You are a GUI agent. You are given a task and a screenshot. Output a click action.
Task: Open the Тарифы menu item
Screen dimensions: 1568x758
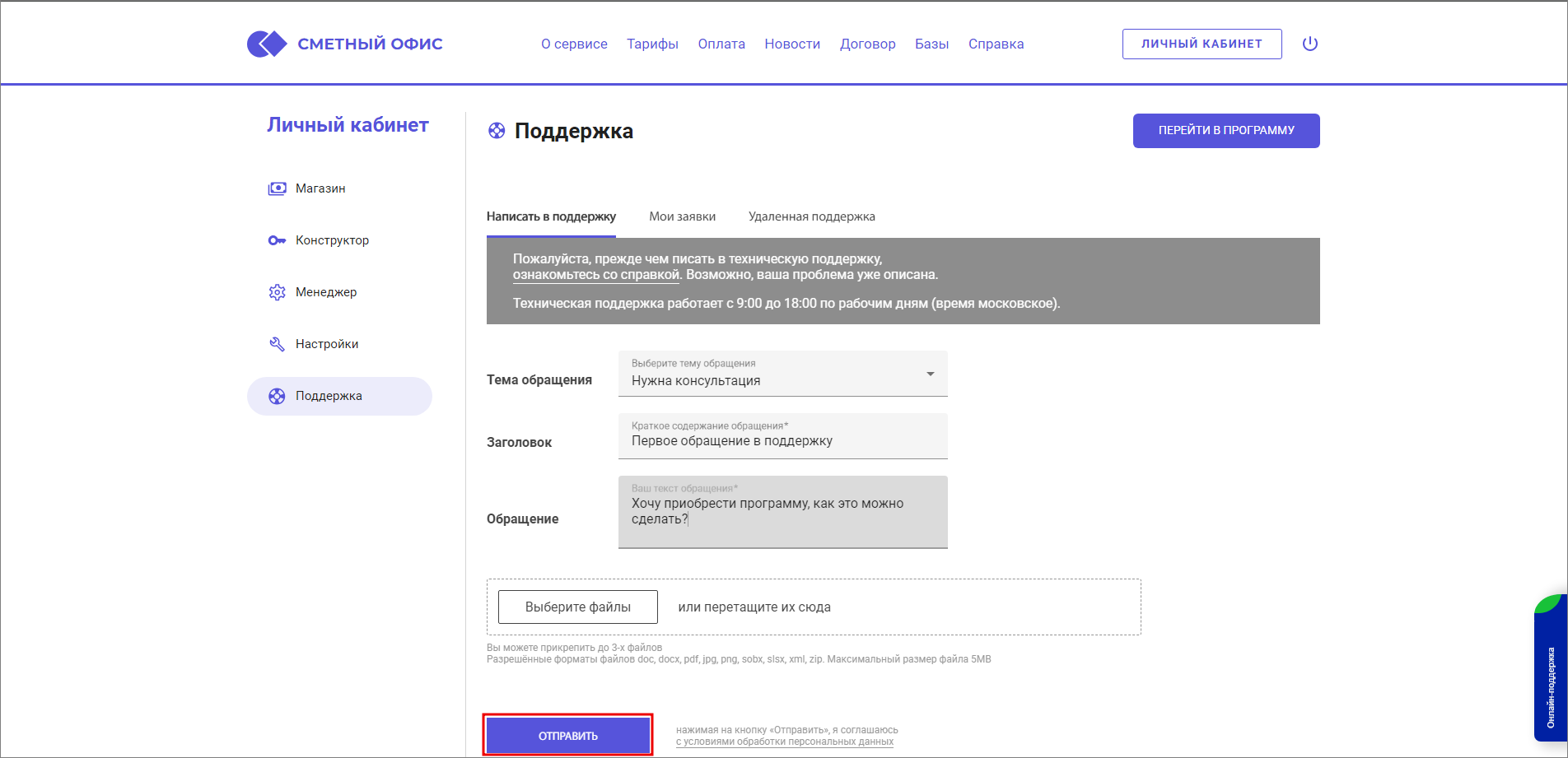coord(652,44)
